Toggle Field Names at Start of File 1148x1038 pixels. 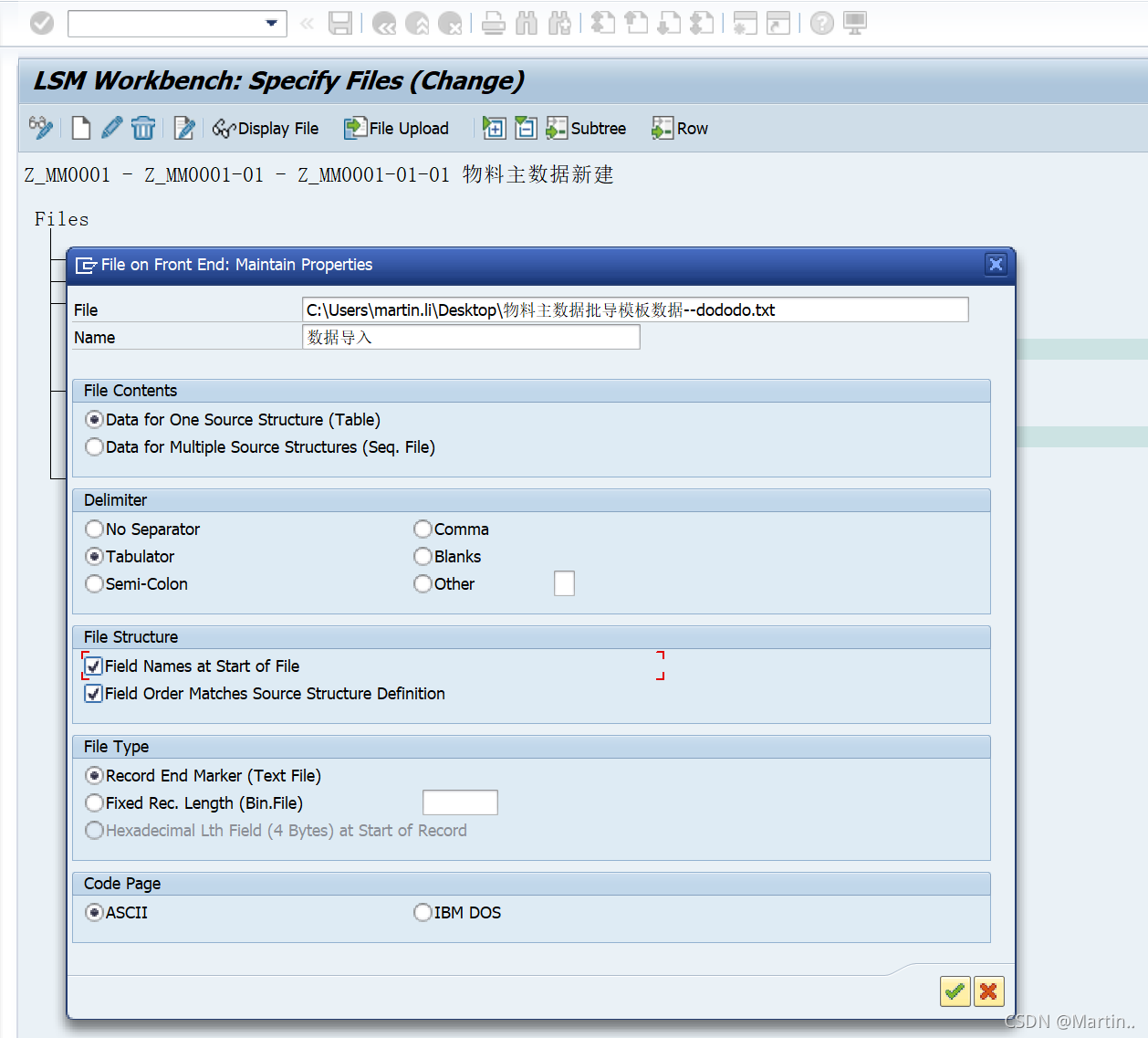[94, 666]
